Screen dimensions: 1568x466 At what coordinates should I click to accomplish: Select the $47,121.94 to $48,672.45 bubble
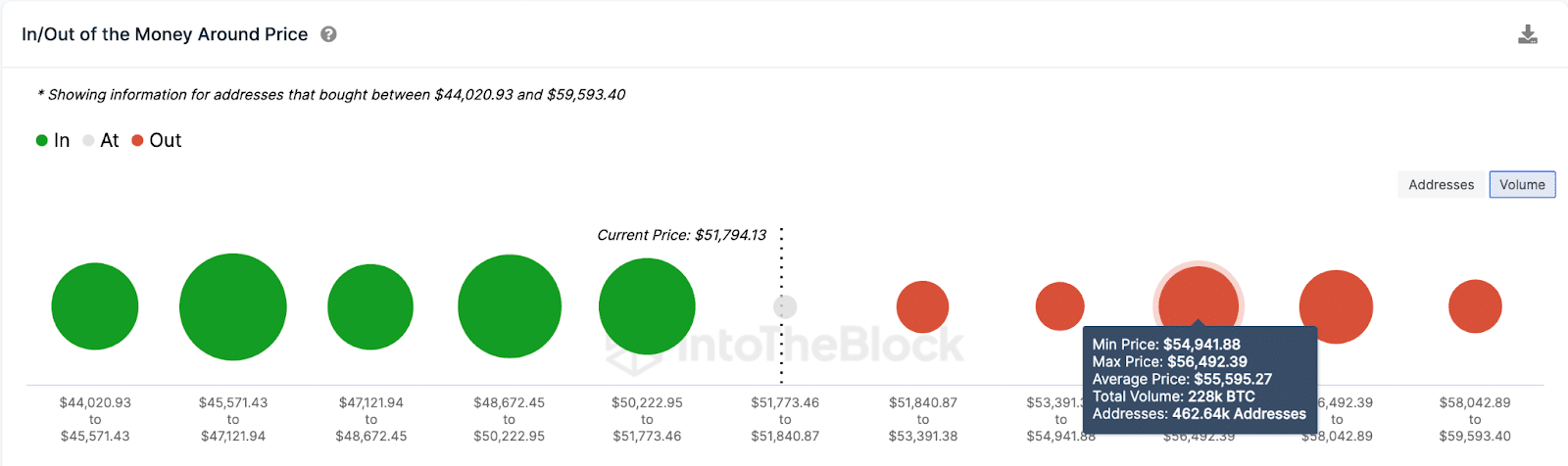pos(370,306)
